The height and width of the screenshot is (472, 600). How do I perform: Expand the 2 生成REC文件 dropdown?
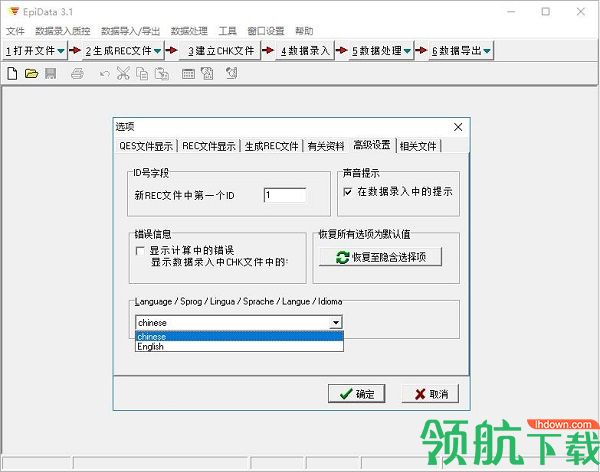pos(157,51)
